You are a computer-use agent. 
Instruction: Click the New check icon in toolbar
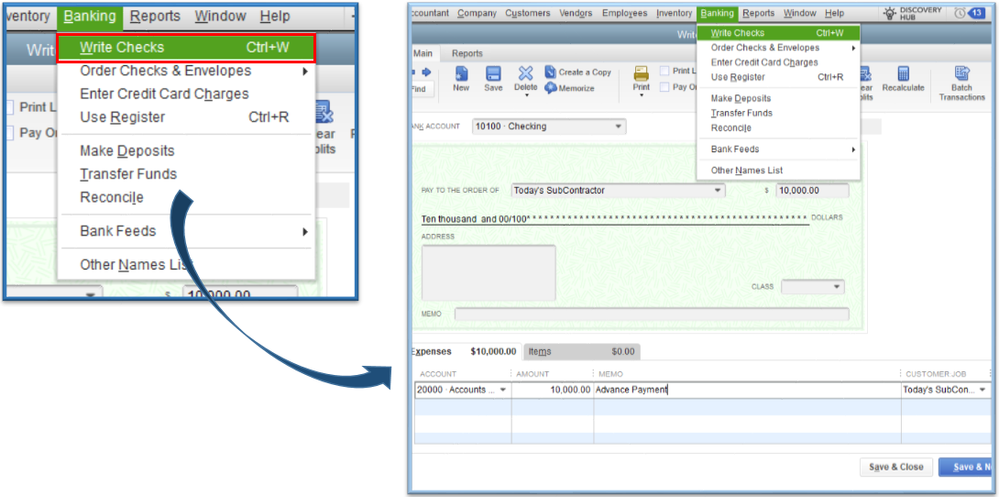(x=461, y=74)
